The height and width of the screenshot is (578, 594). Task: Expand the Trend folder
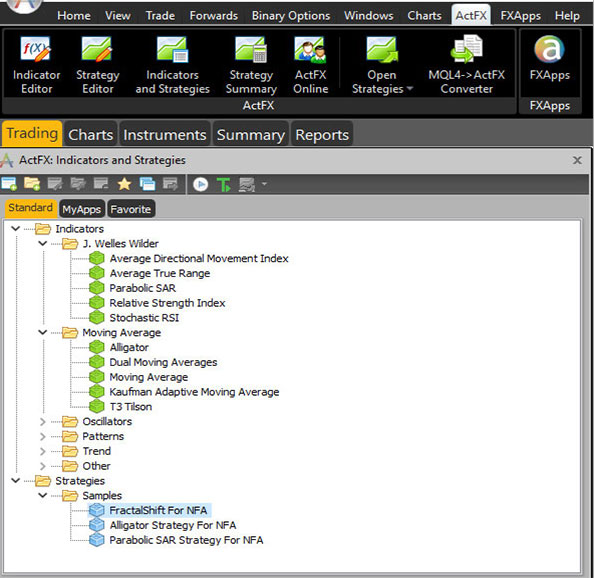[43, 451]
